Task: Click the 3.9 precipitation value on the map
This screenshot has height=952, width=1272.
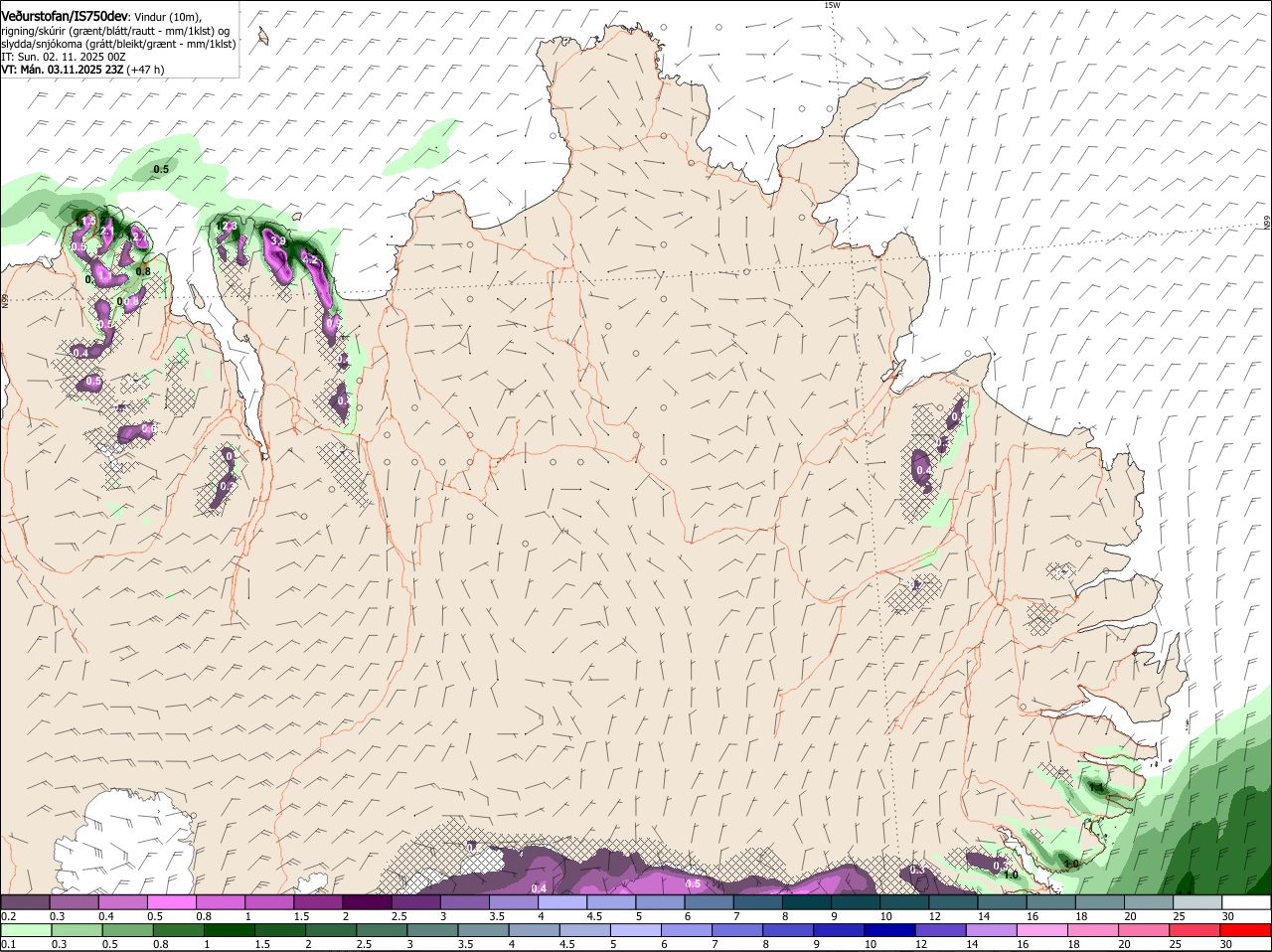Action: pos(278,240)
